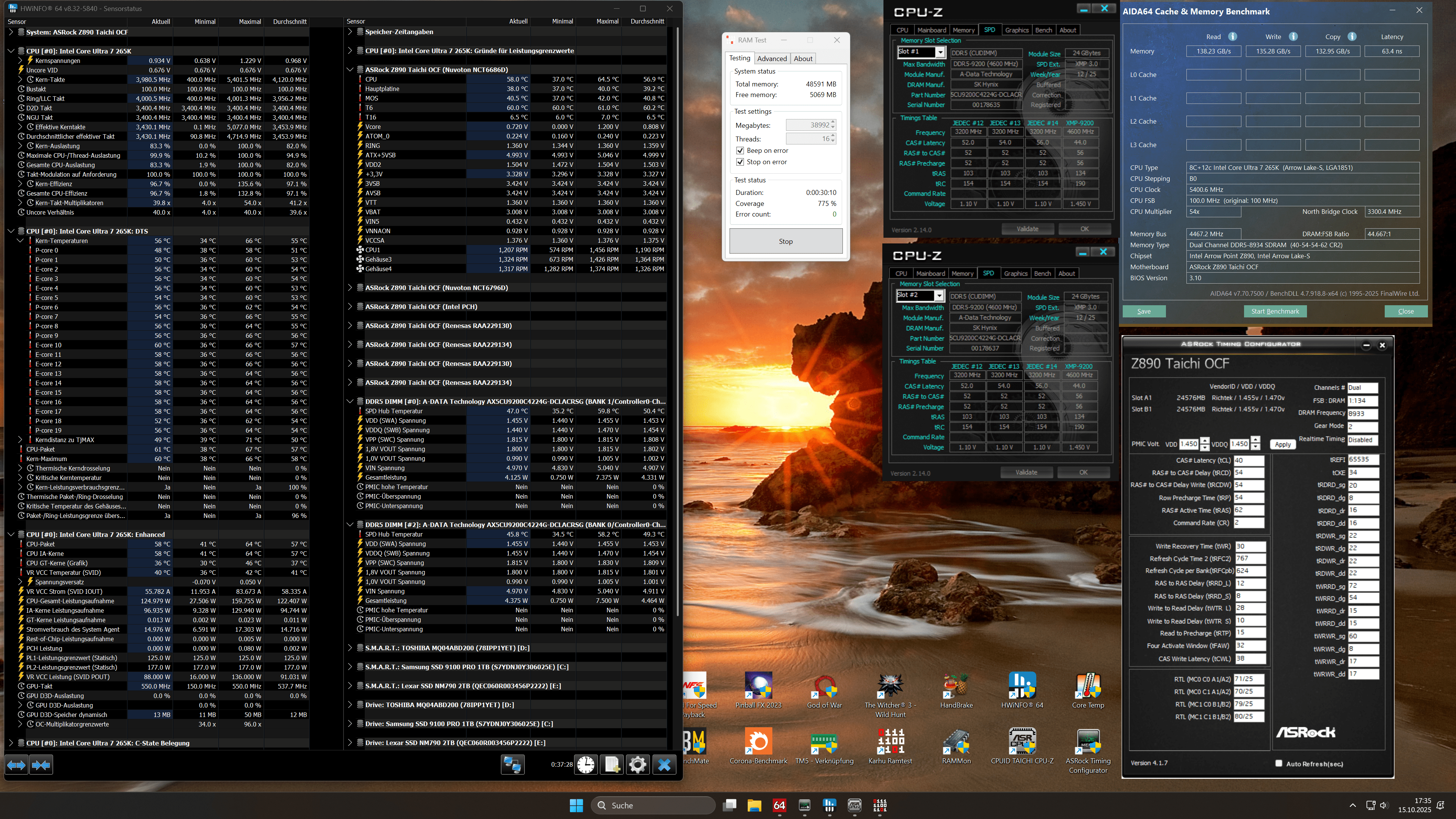
Task: Click the Stop button in RAM Test
Action: pos(786,242)
